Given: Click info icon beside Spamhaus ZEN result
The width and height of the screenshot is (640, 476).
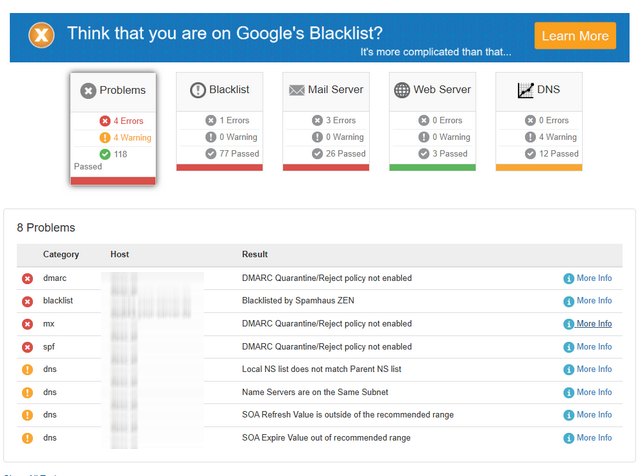Looking at the screenshot, I should pyautogui.click(x=569, y=301).
